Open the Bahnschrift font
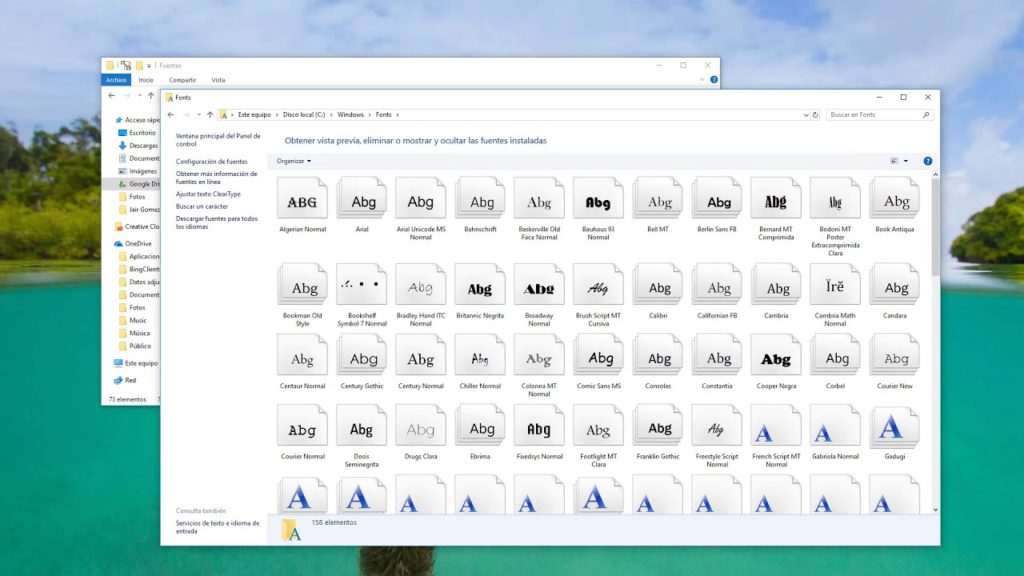The width and height of the screenshot is (1024, 576). click(479, 198)
